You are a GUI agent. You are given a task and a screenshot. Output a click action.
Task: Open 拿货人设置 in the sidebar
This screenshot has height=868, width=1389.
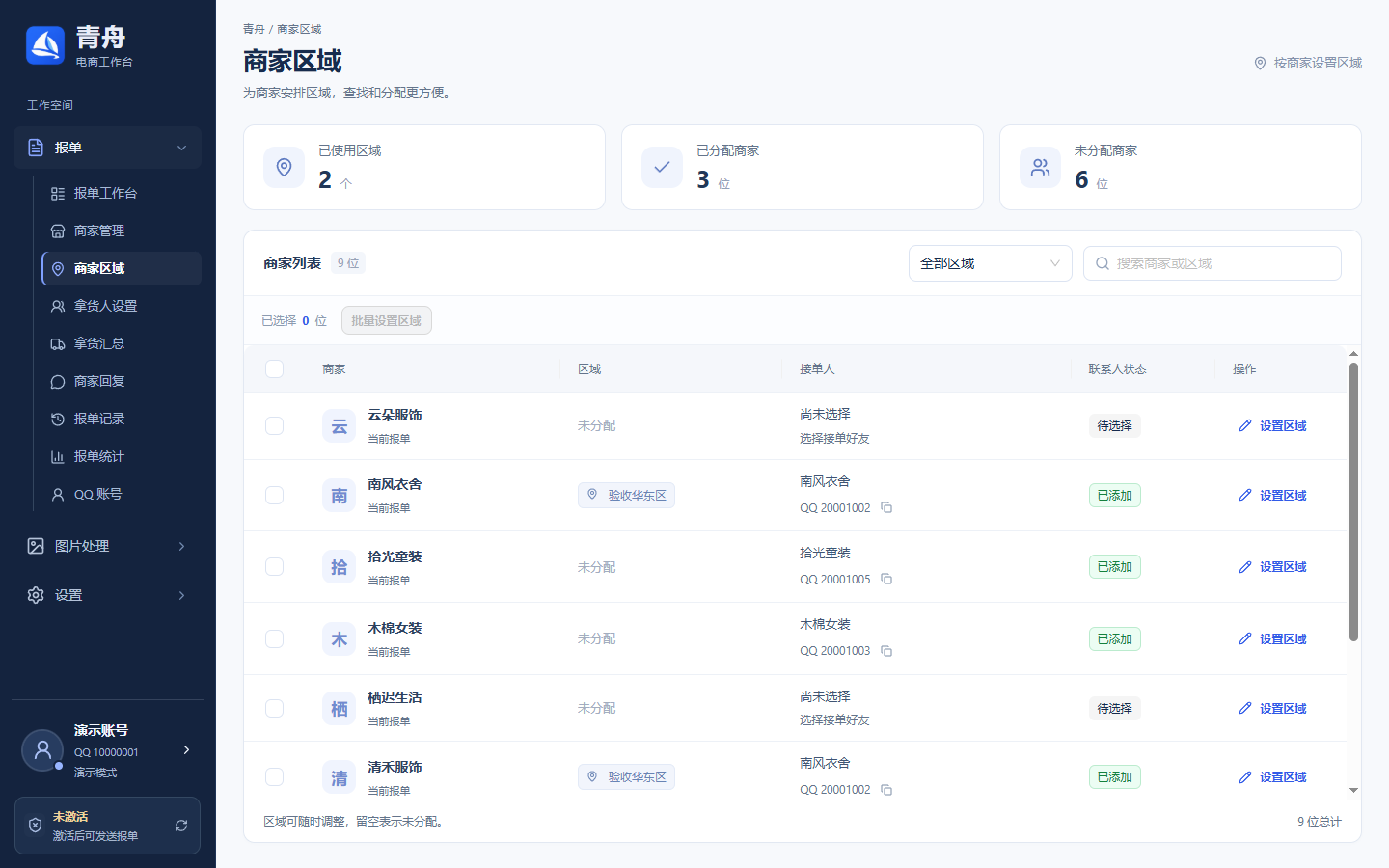click(x=122, y=306)
